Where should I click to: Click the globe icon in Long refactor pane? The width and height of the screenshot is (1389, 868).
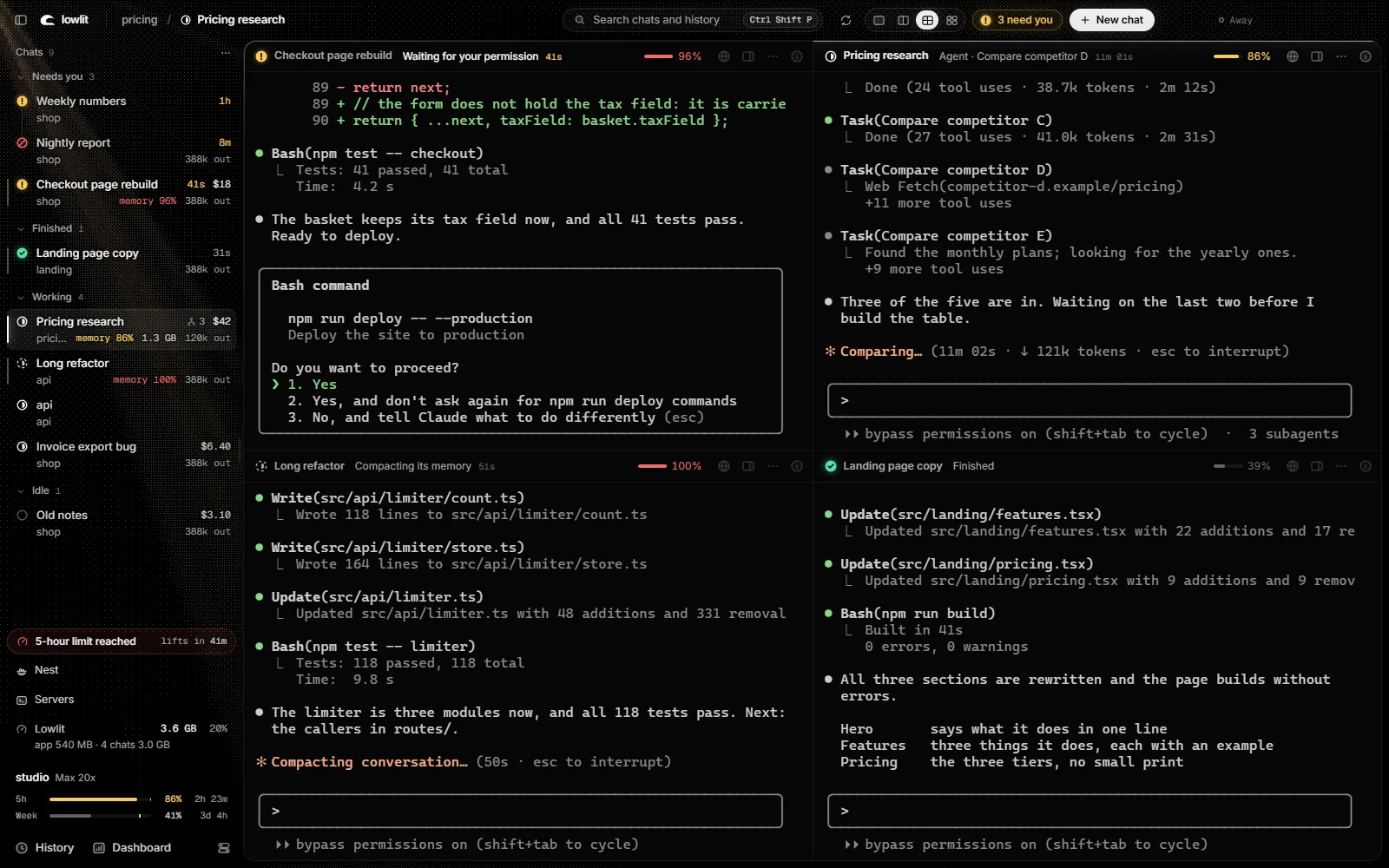pyautogui.click(x=724, y=466)
